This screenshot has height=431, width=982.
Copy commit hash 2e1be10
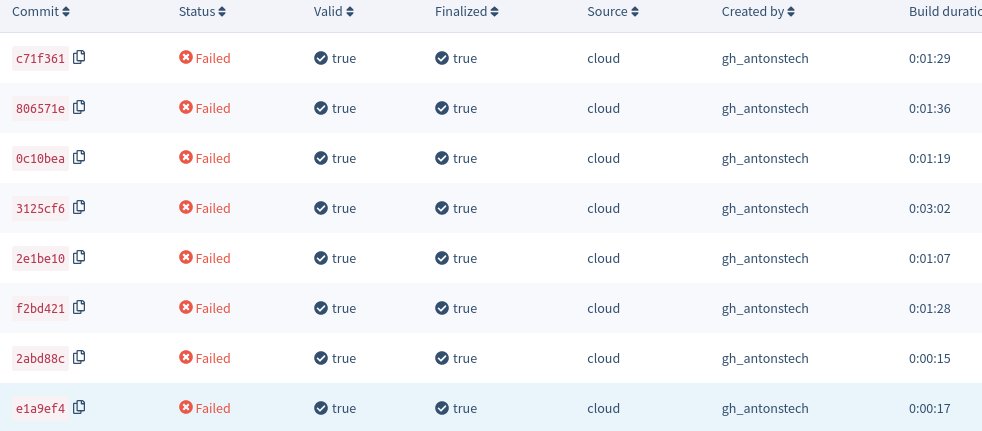tap(79, 257)
